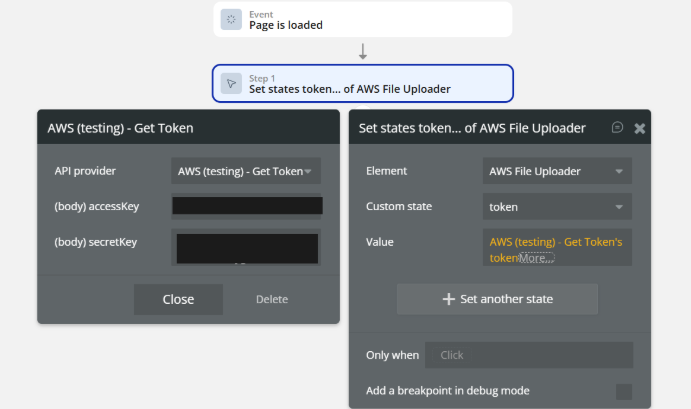Click the More... link in the Value expression
This screenshot has height=409, width=691.
pos(536,258)
